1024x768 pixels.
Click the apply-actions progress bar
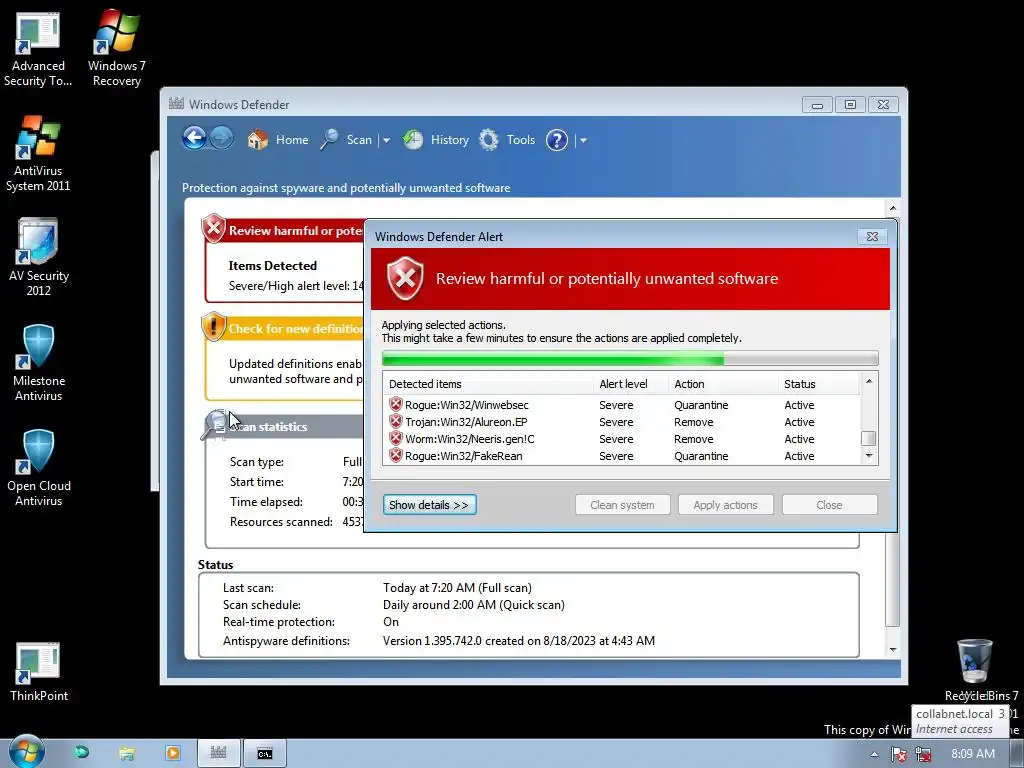630,358
